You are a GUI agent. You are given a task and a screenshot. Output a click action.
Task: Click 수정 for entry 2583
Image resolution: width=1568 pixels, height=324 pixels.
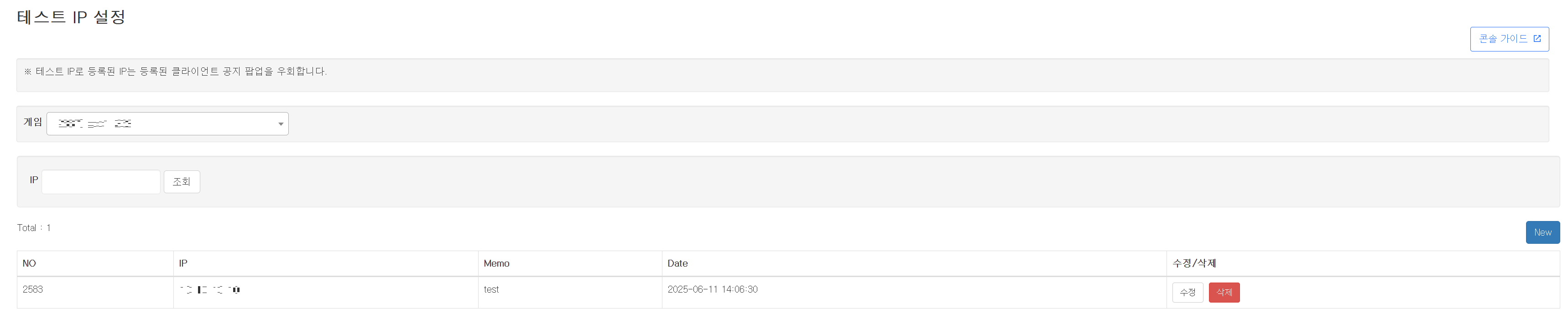[x=1187, y=293]
